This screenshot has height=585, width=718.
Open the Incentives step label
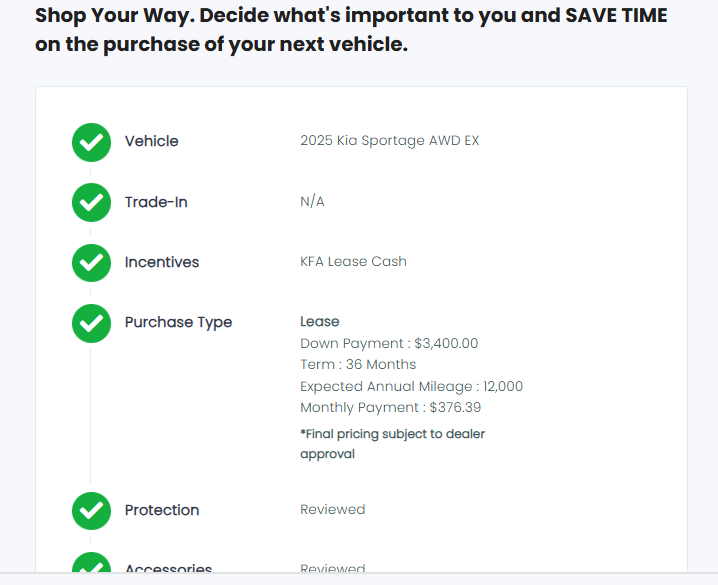[x=162, y=262]
